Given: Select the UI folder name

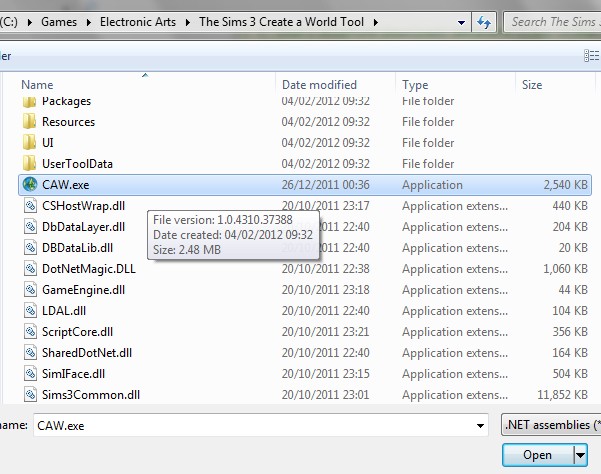Looking at the screenshot, I should tap(48, 143).
